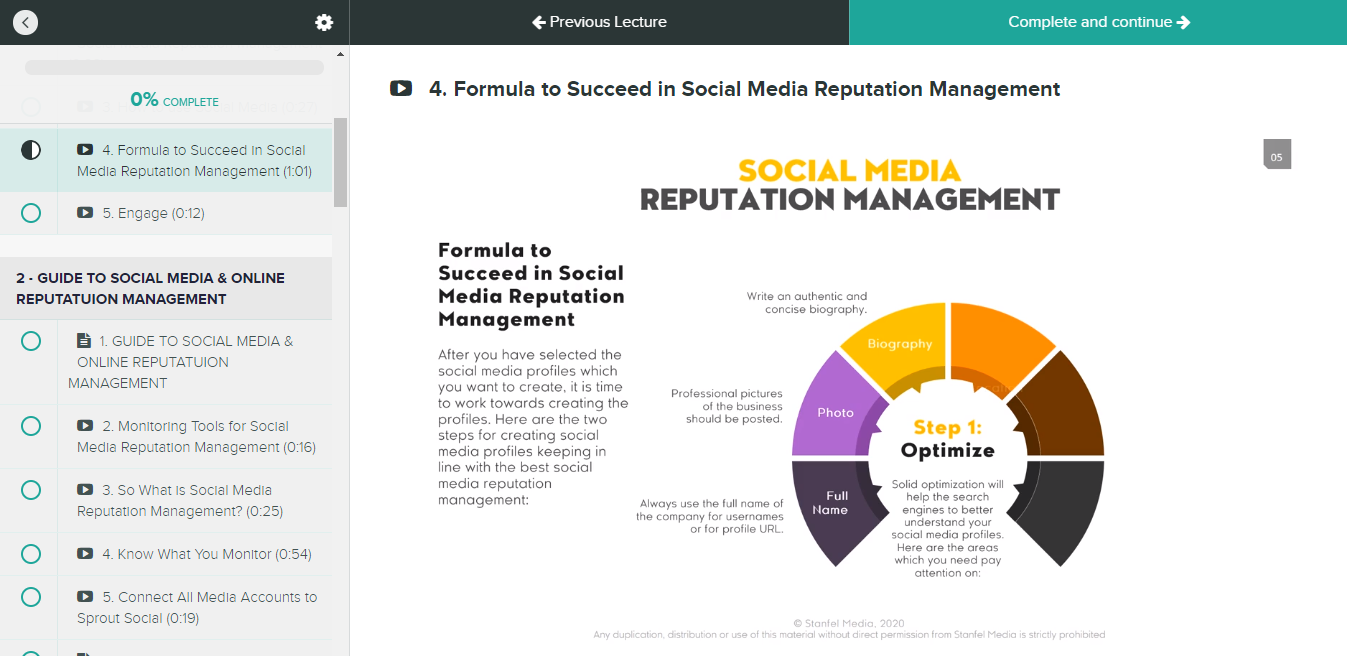This screenshot has height=656, width=1347.
Task: Click video icon beside 5. Connect All Media Accounts
Action: (x=85, y=597)
